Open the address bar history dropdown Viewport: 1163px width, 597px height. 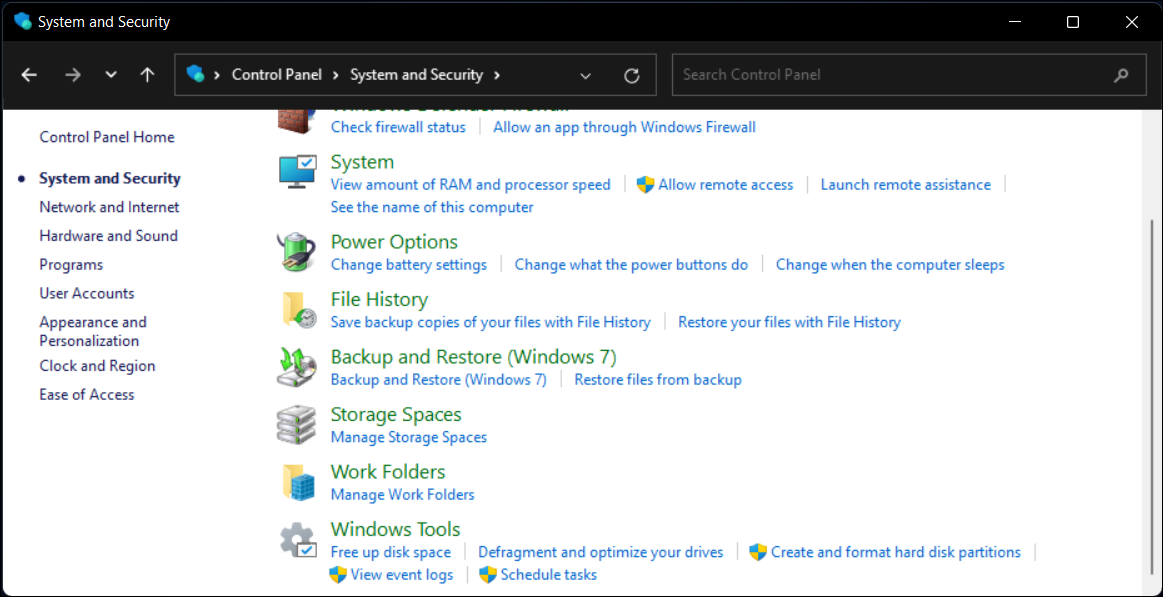click(586, 74)
